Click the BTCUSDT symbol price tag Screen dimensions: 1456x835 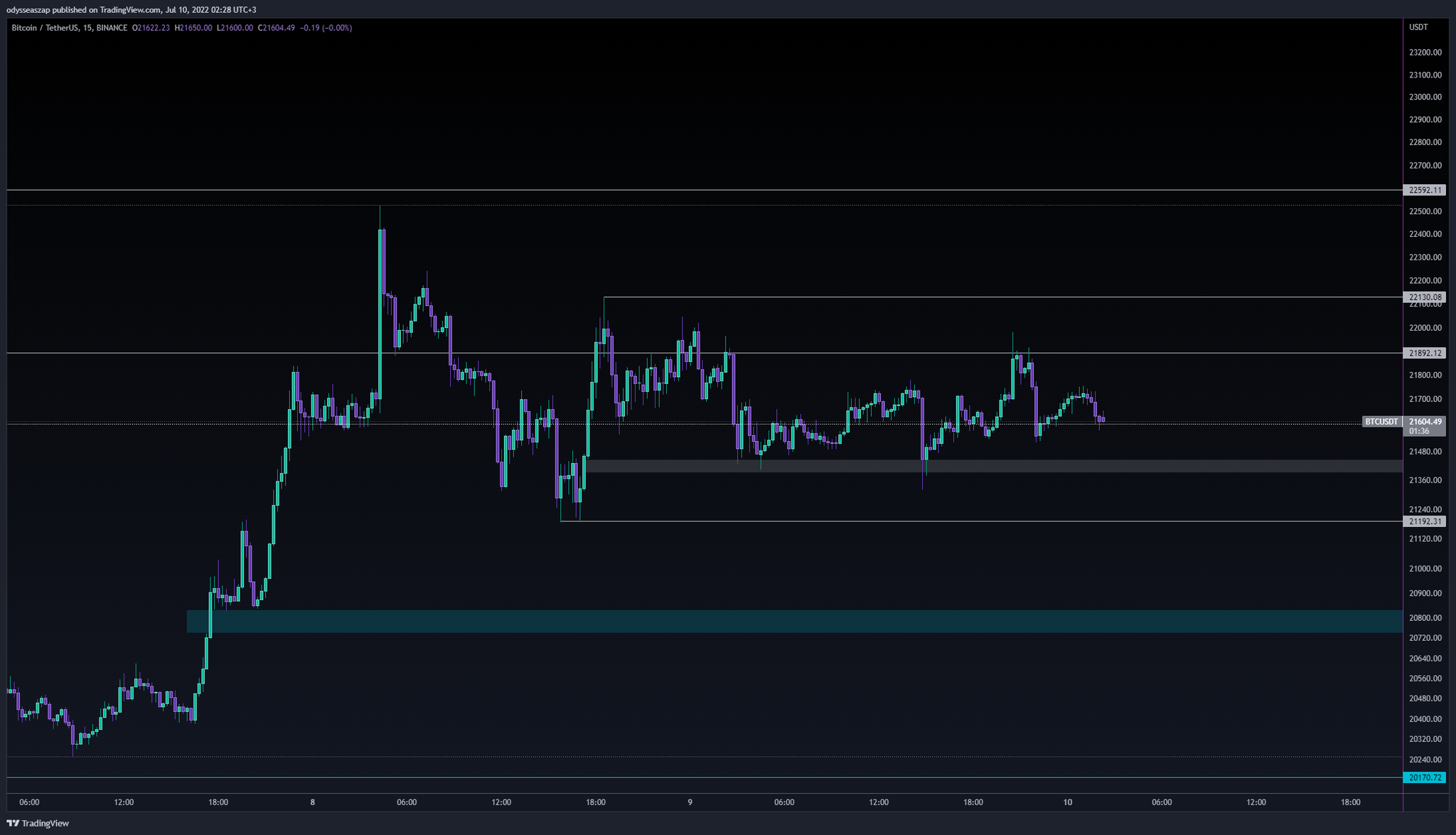(1381, 422)
